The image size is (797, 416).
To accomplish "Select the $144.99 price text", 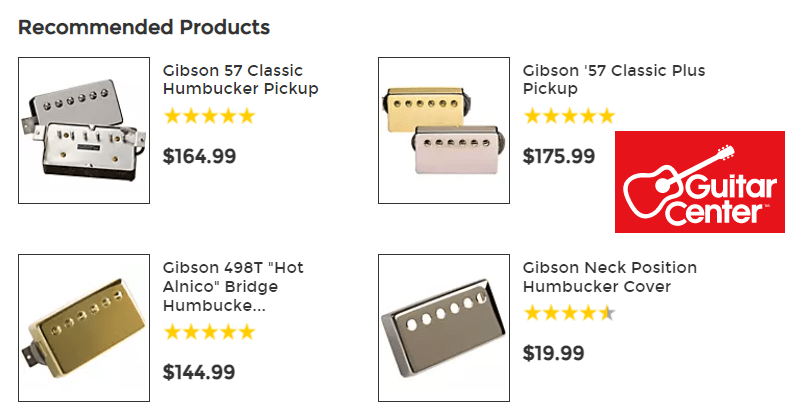I will (199, 372).
